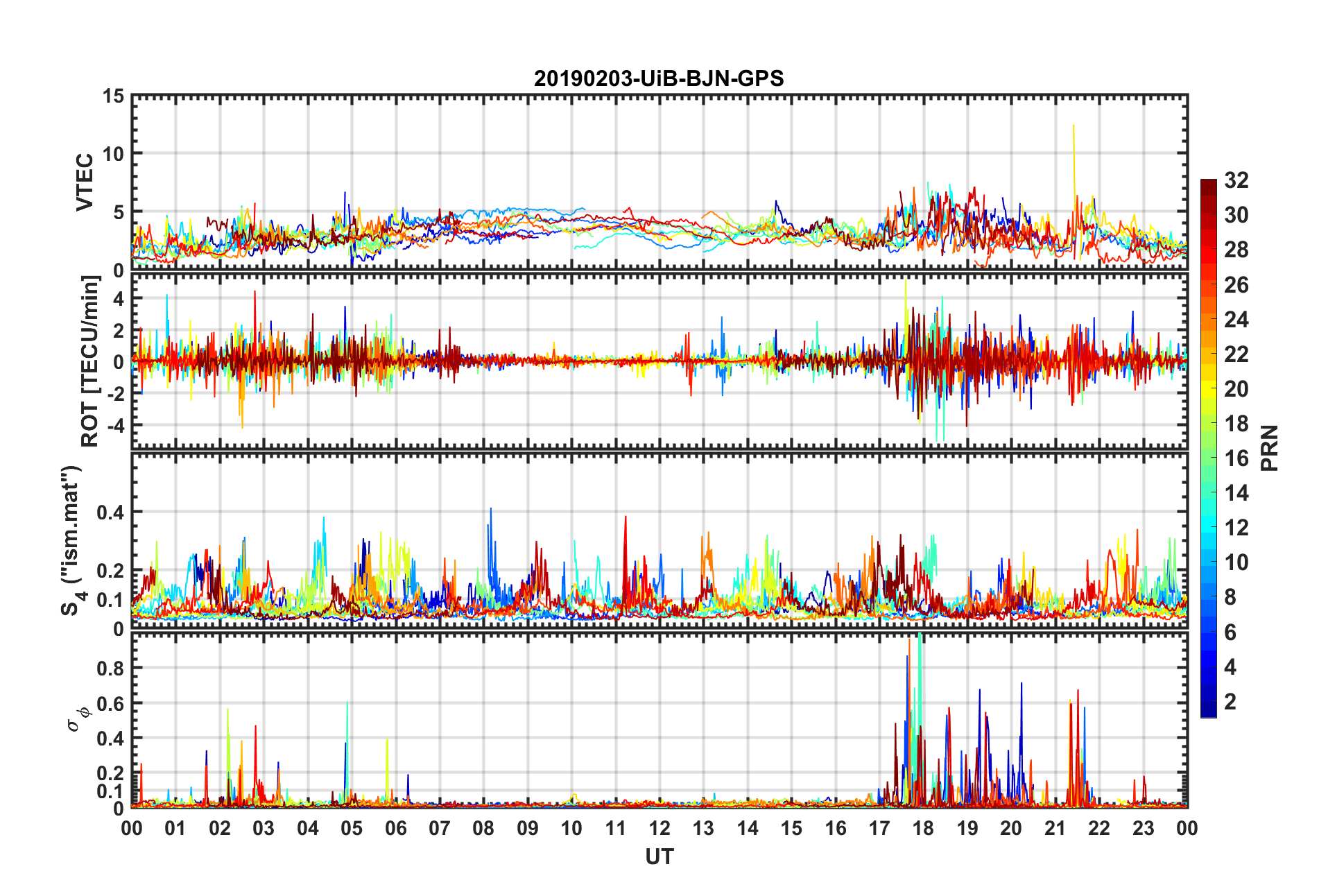Click the plot title 20190203-UiB-BJN-GPS
The height and width of the screenshot is (896, 1319).
659,78
